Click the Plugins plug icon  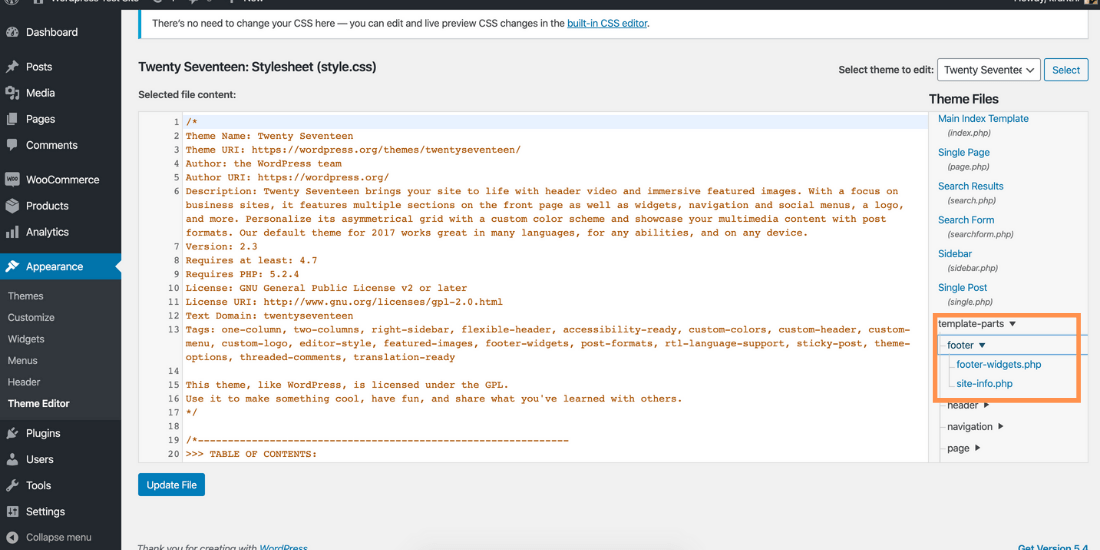(x=12, y=434)
